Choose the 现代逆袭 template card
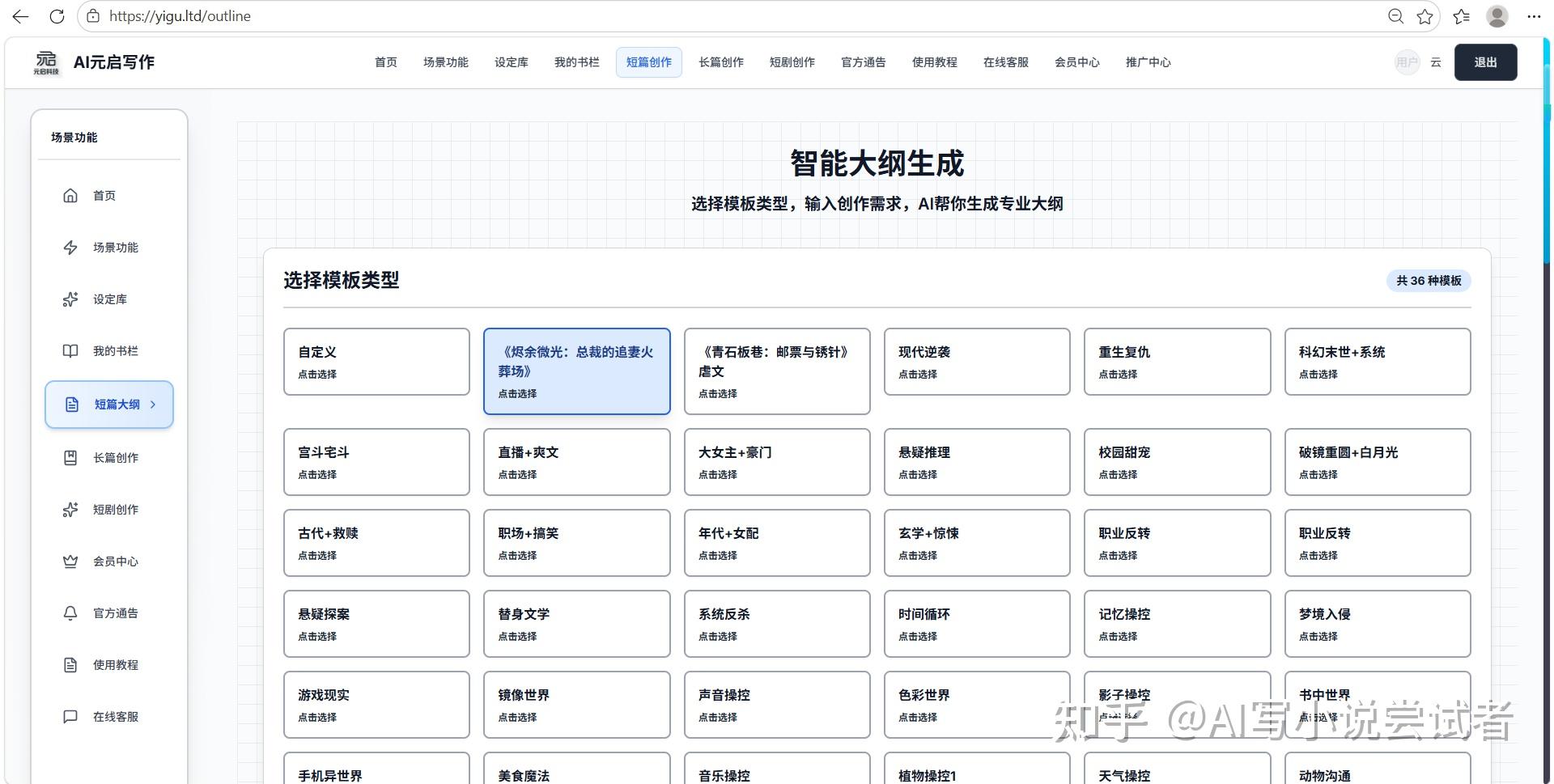 (x=977, y=362)
